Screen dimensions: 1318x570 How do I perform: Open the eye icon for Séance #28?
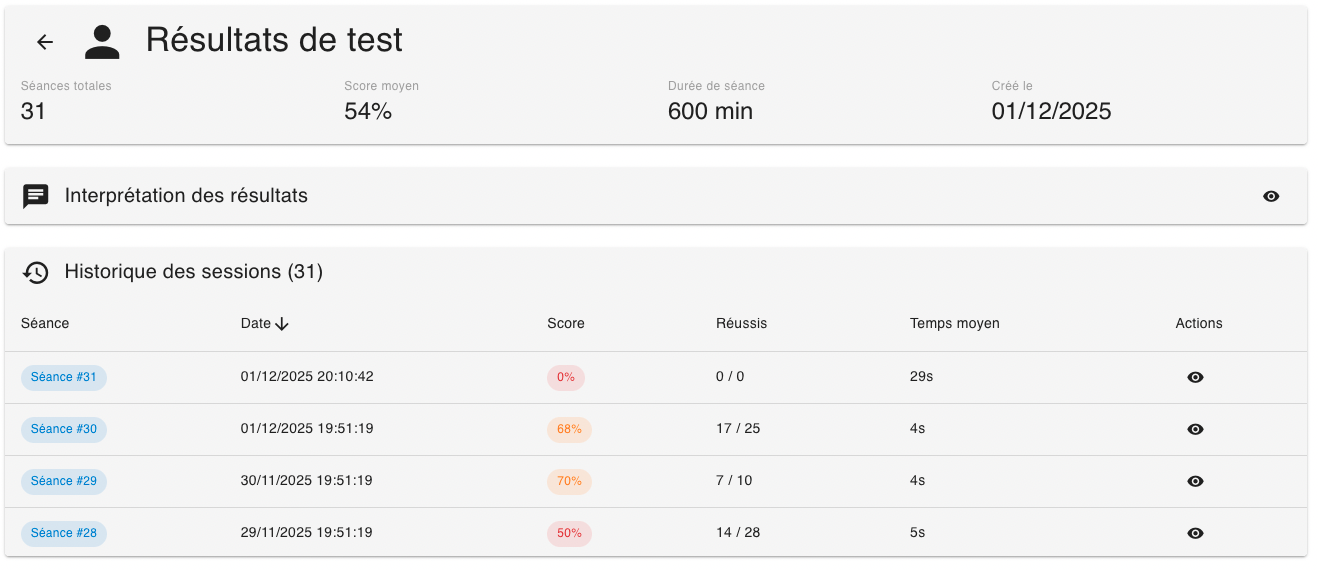(x=1195, y=533)
